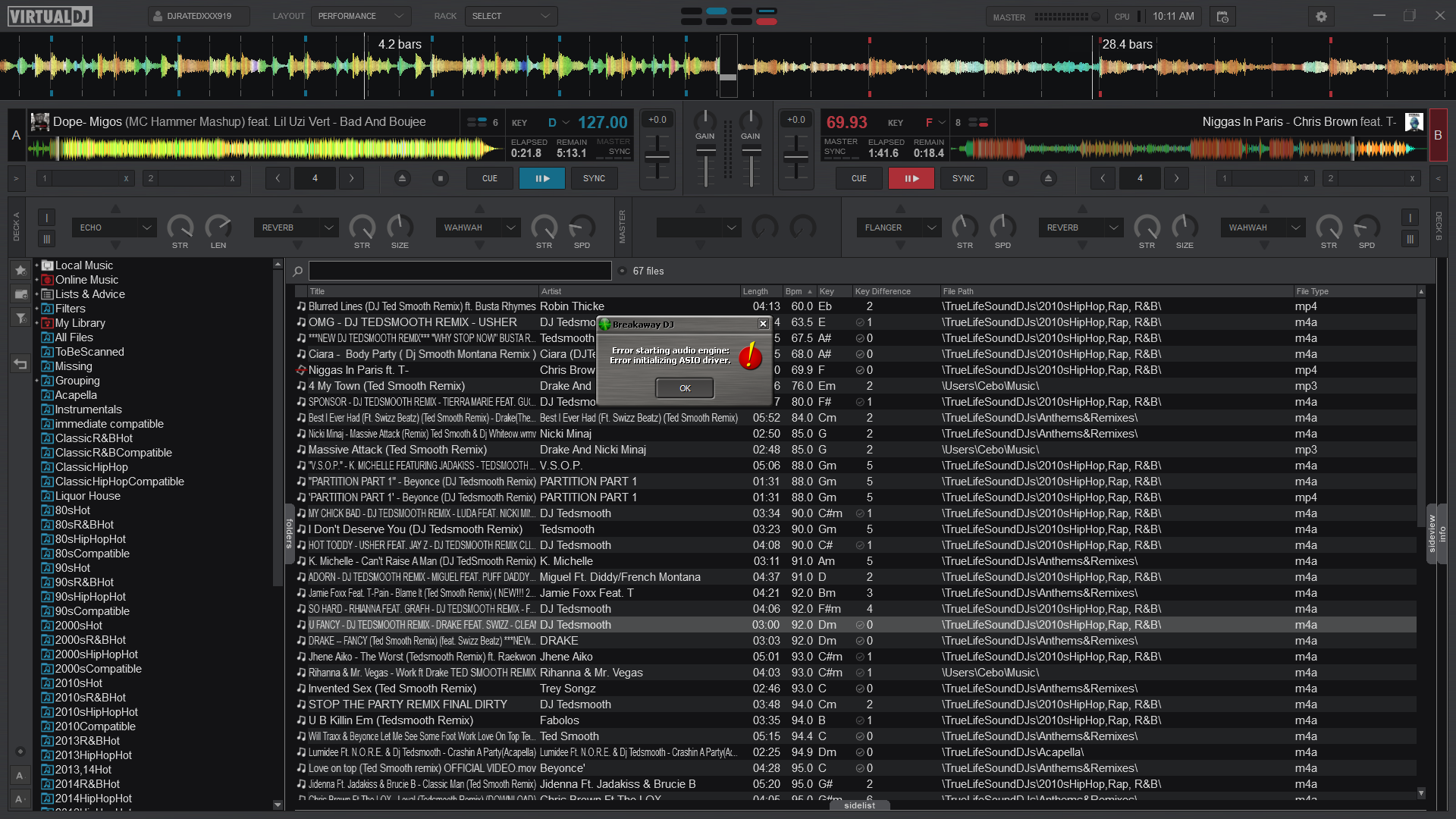Click the Deck A ECHO STR knob
Viewport: 1456px width, 819px height.
coord(180,227)
